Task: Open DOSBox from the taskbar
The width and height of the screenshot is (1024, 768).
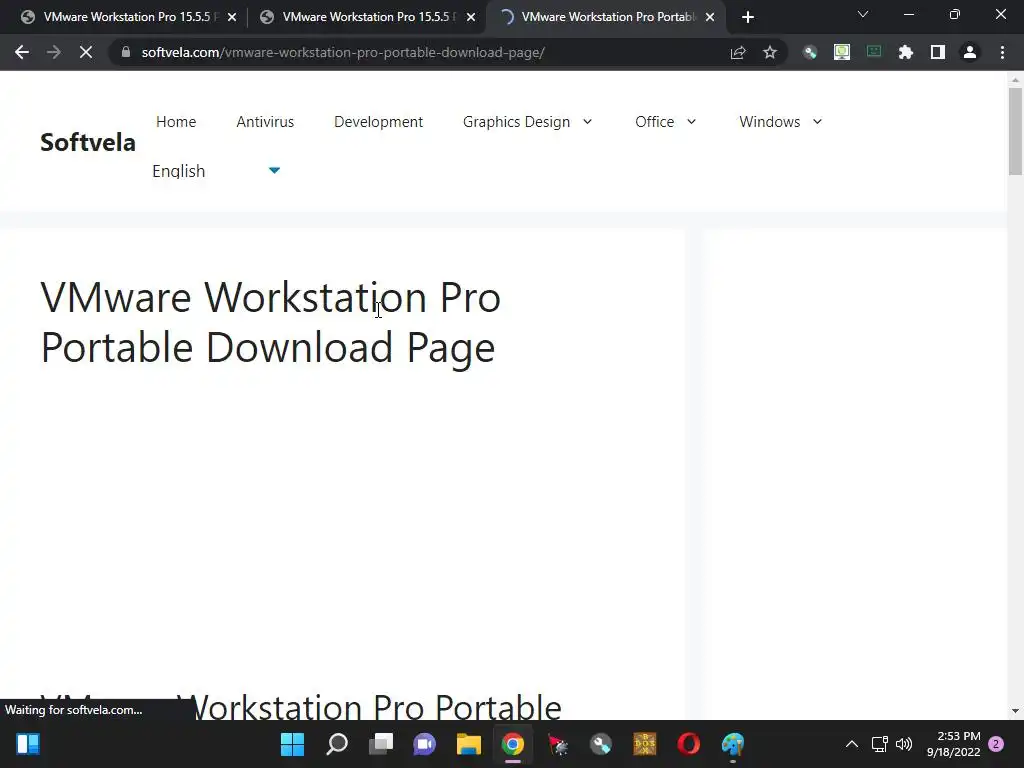Action: point(645,744)
